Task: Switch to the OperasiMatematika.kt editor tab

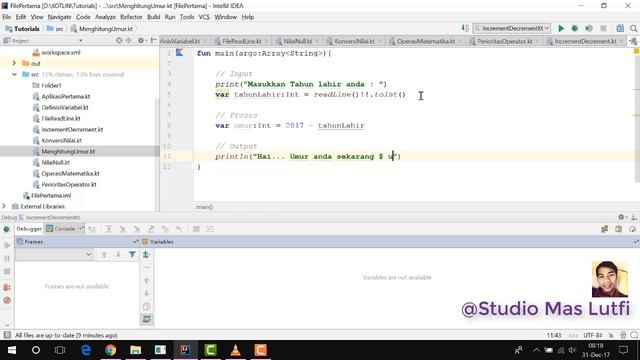Action: tap(425, 41)
